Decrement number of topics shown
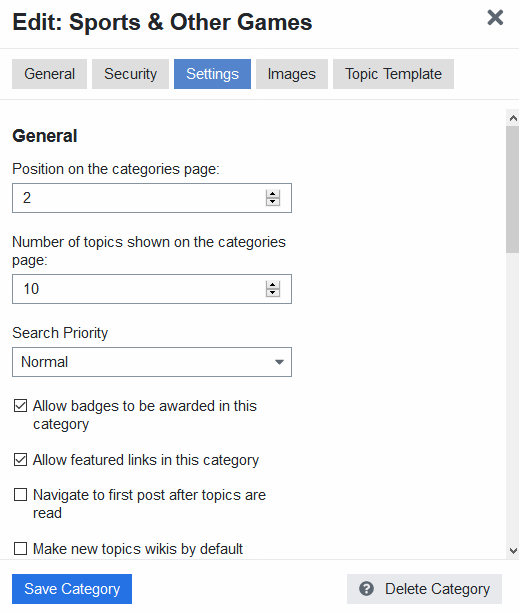This screenshot has width=519, height=612. coord(273,293)
